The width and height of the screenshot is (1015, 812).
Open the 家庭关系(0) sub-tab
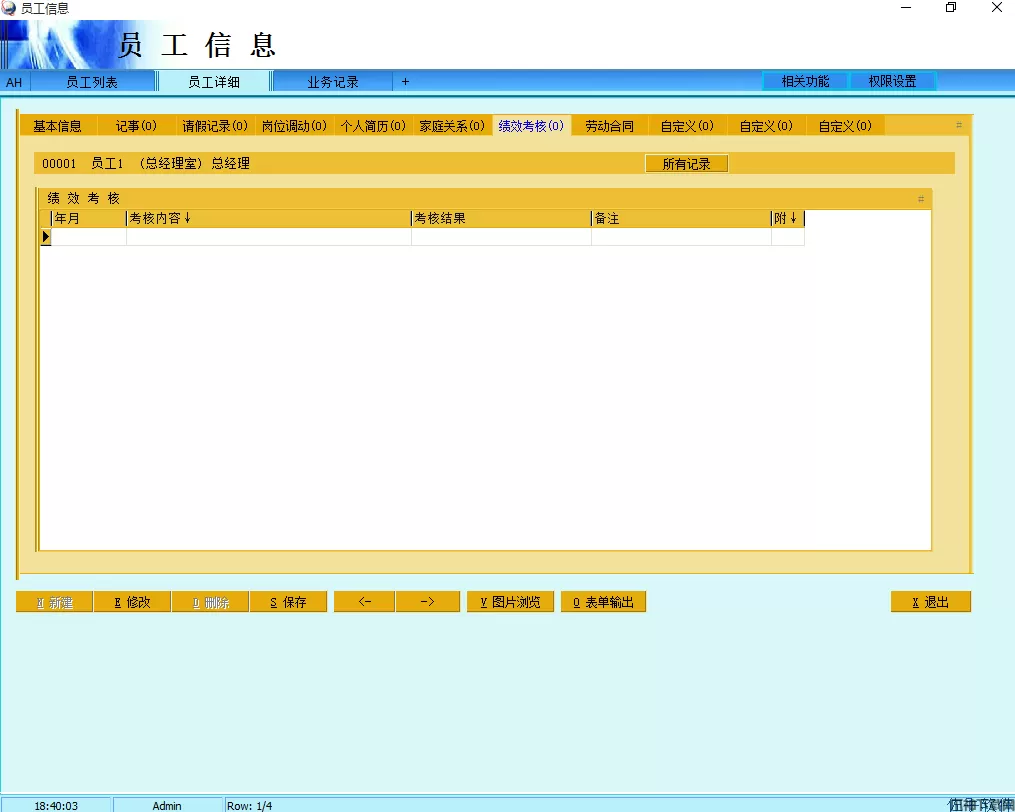click(452, 126)
